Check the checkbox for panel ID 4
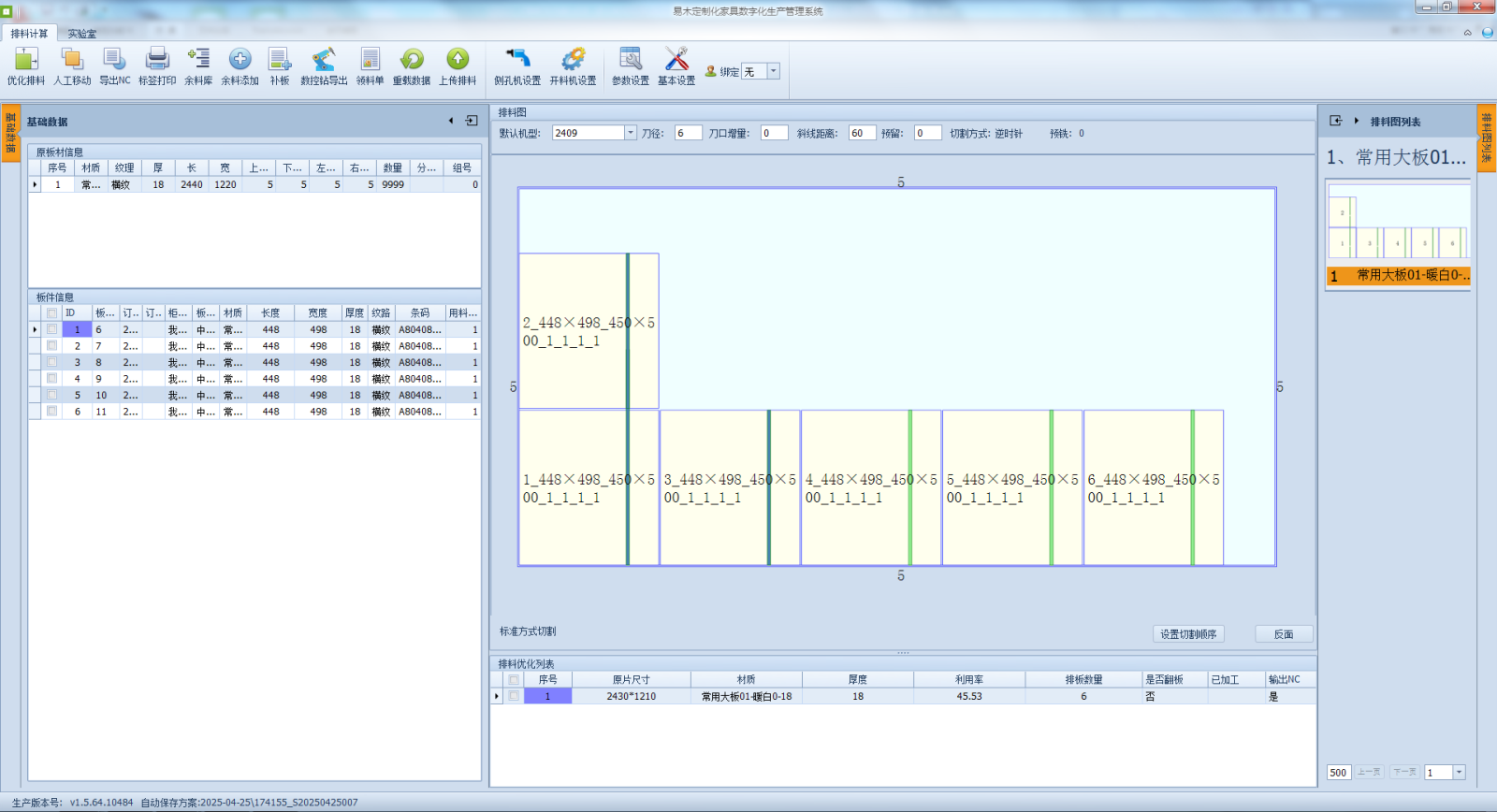The height and width of the screenshot is (812, 1497). click(52, 378)
